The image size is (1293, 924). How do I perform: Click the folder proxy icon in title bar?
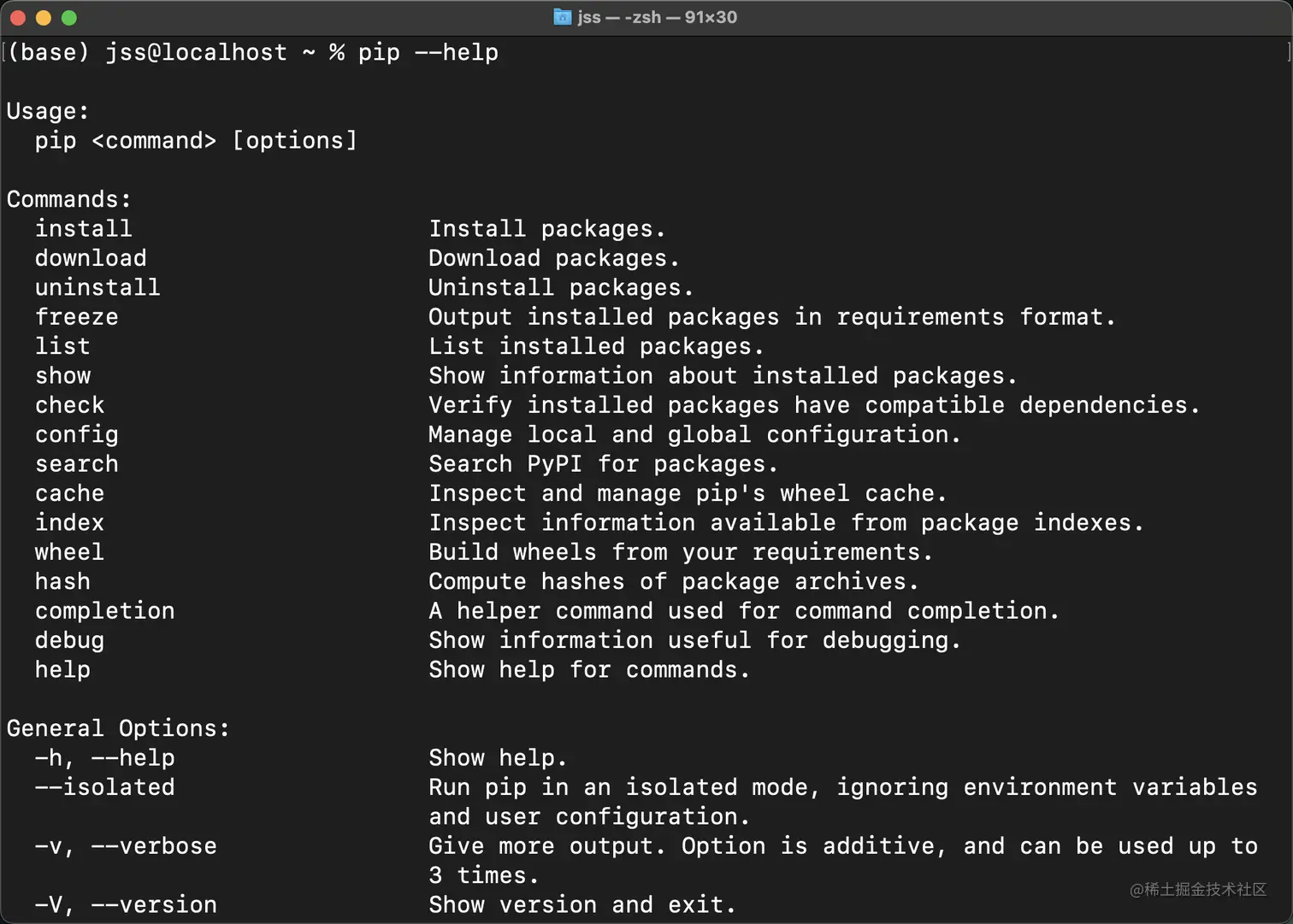tap(562, 17)
